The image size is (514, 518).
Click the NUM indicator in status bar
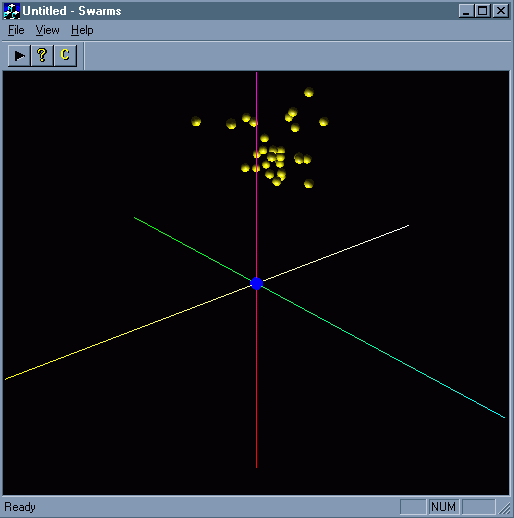coord(443,507)
